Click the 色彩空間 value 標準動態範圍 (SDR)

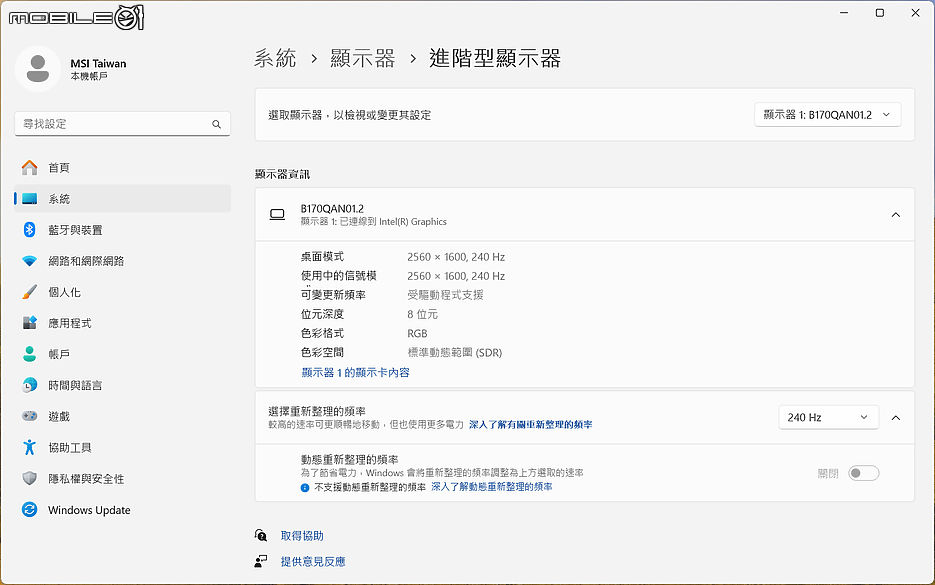[455, 352]
